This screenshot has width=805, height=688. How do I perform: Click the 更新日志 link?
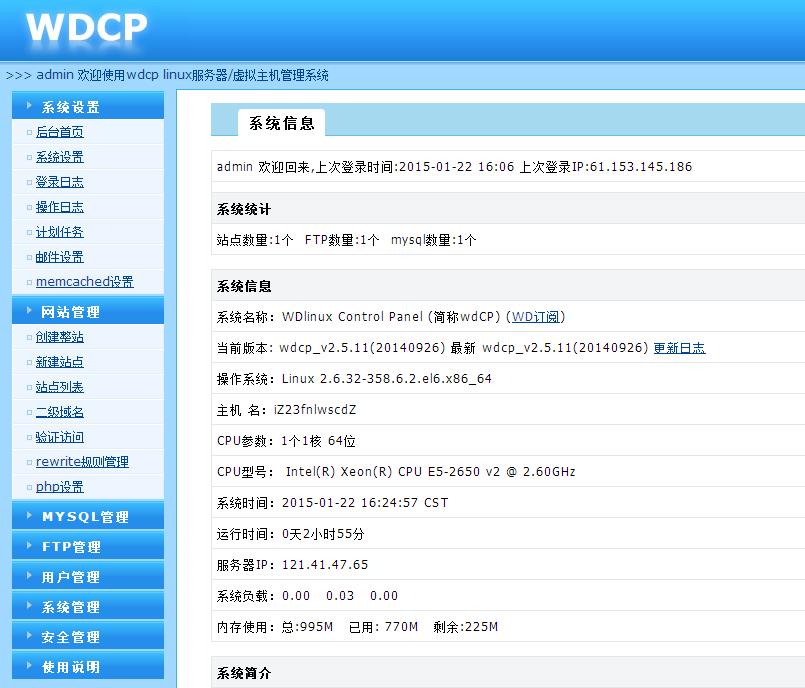[x=680, y=347]
